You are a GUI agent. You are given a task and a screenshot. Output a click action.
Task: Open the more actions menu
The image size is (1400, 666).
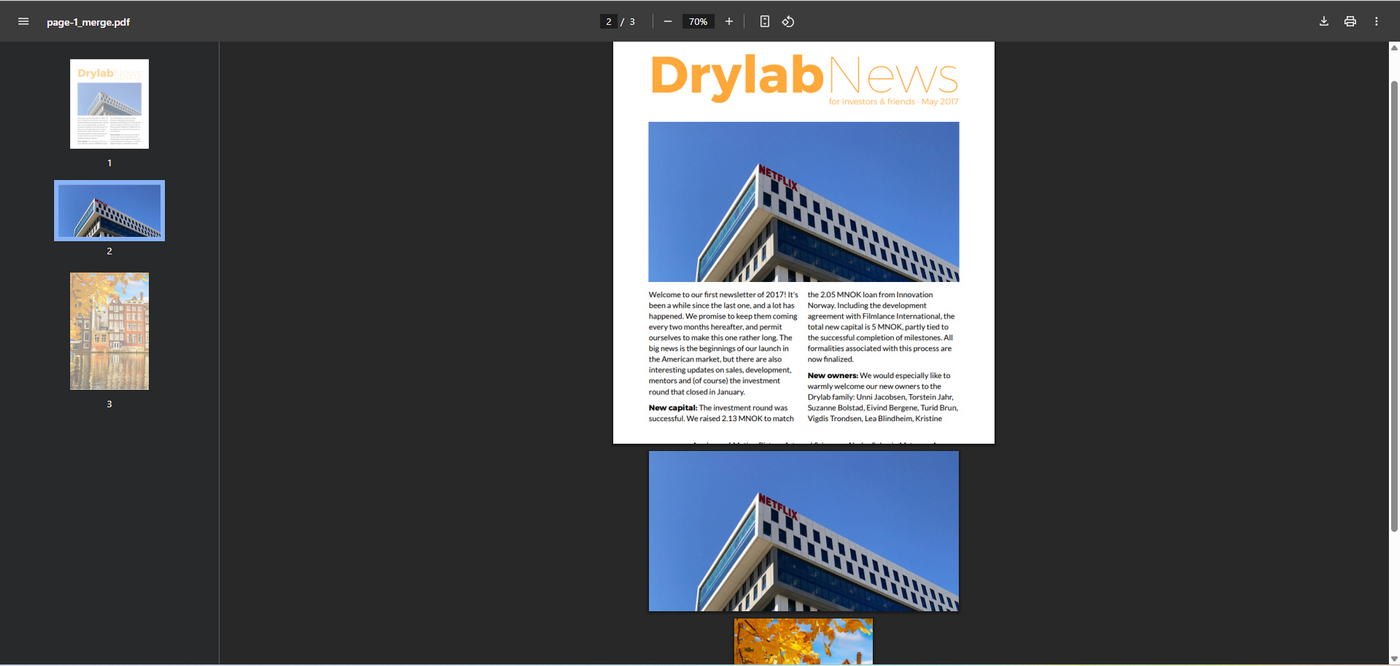(1376, 21)
